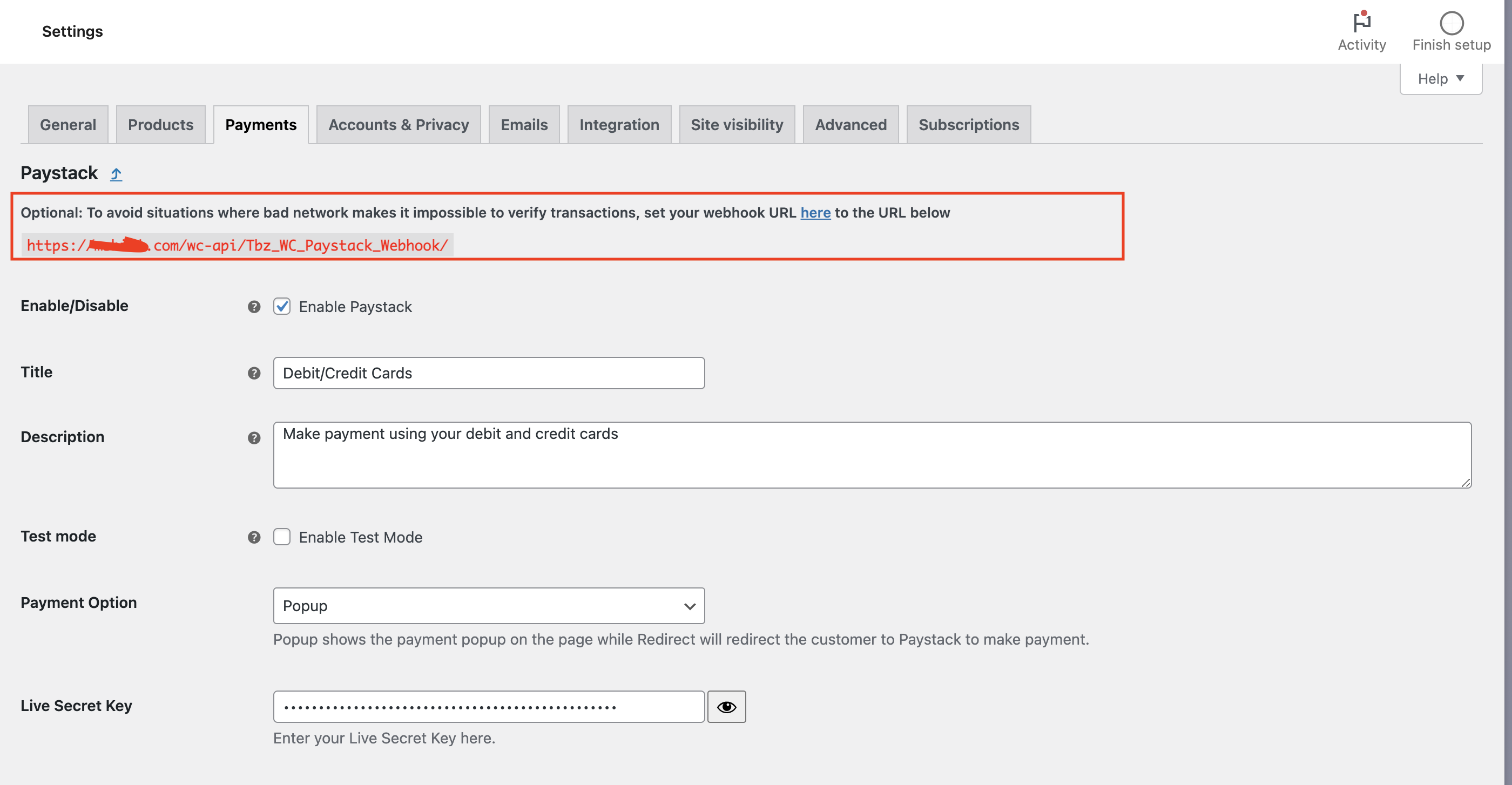Toggle Live Secret Key visibility eye icon

(x=728, y=706)
